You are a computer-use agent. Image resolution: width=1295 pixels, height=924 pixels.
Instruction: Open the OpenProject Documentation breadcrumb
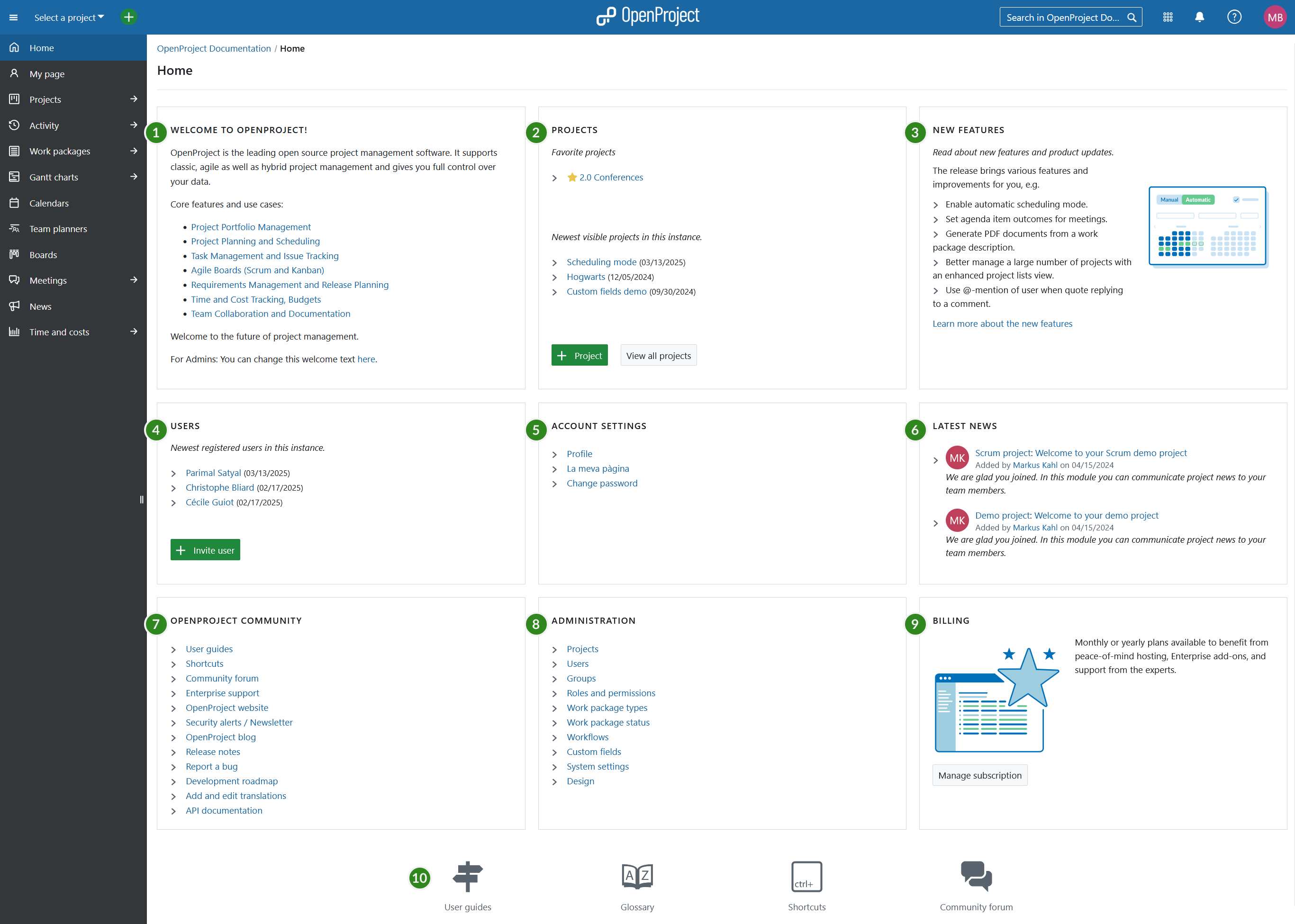coord(213,48)
